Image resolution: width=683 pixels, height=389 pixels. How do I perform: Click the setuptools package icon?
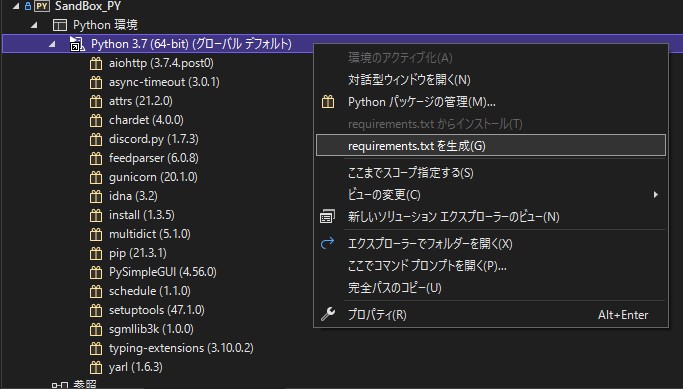tap(96, 311)
